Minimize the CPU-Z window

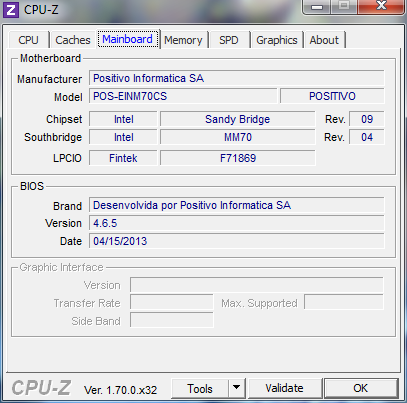[317, 7]
